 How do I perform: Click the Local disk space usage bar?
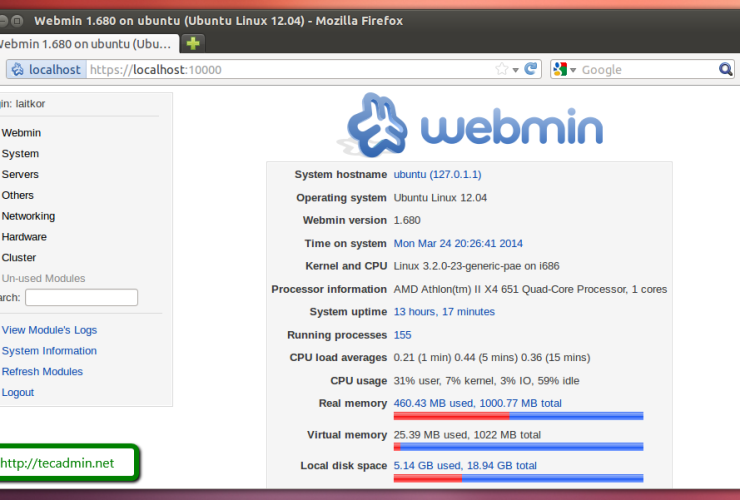pos(518,478)
